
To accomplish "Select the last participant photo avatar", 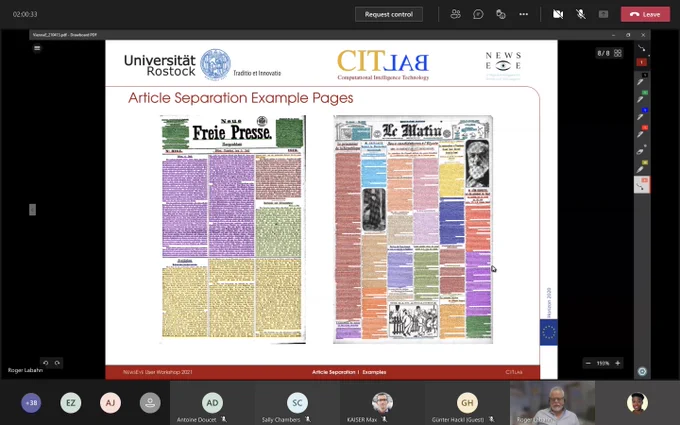I will click(x=637, y=403).
